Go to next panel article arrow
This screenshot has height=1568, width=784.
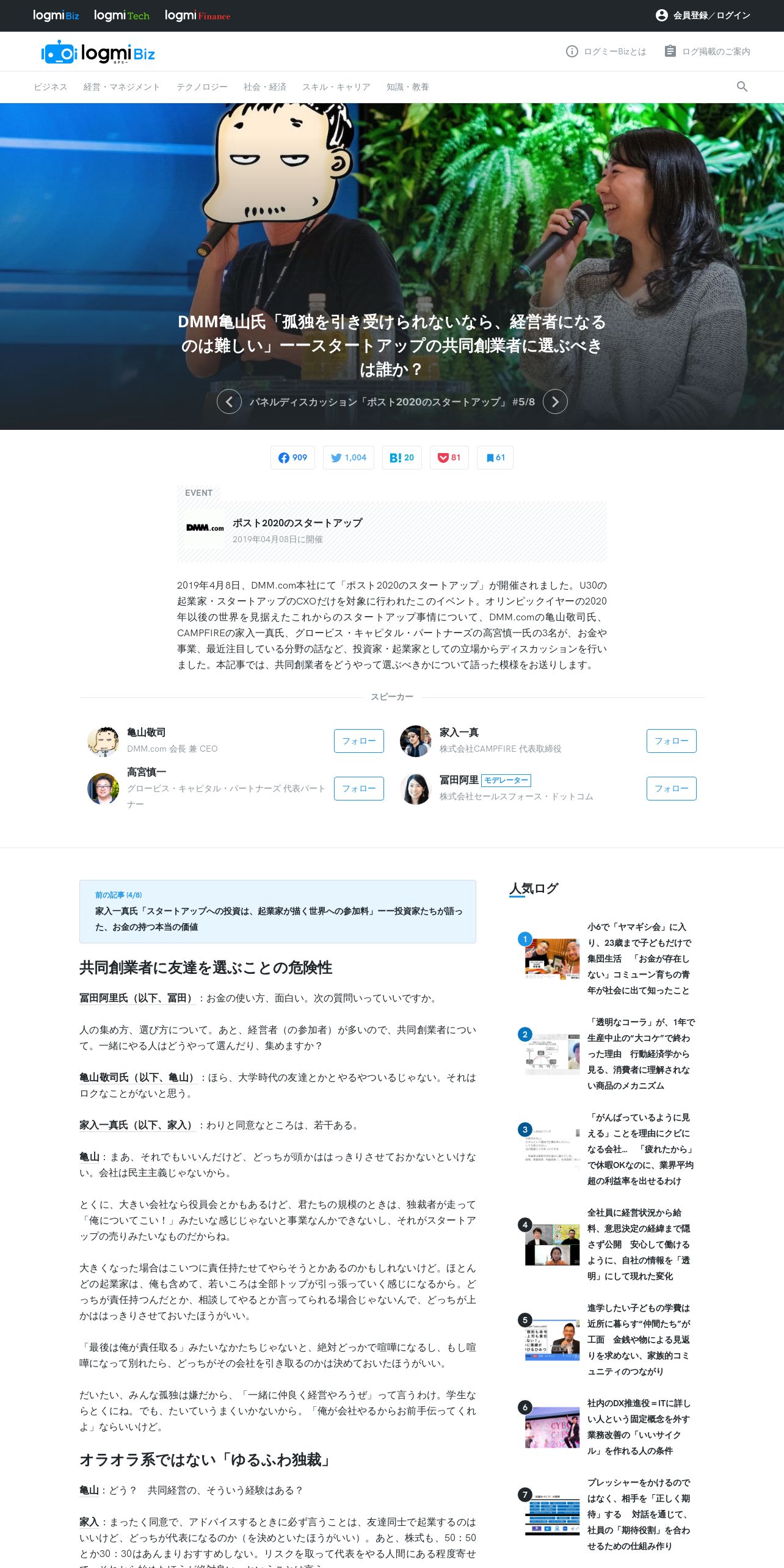coord(555,402)
